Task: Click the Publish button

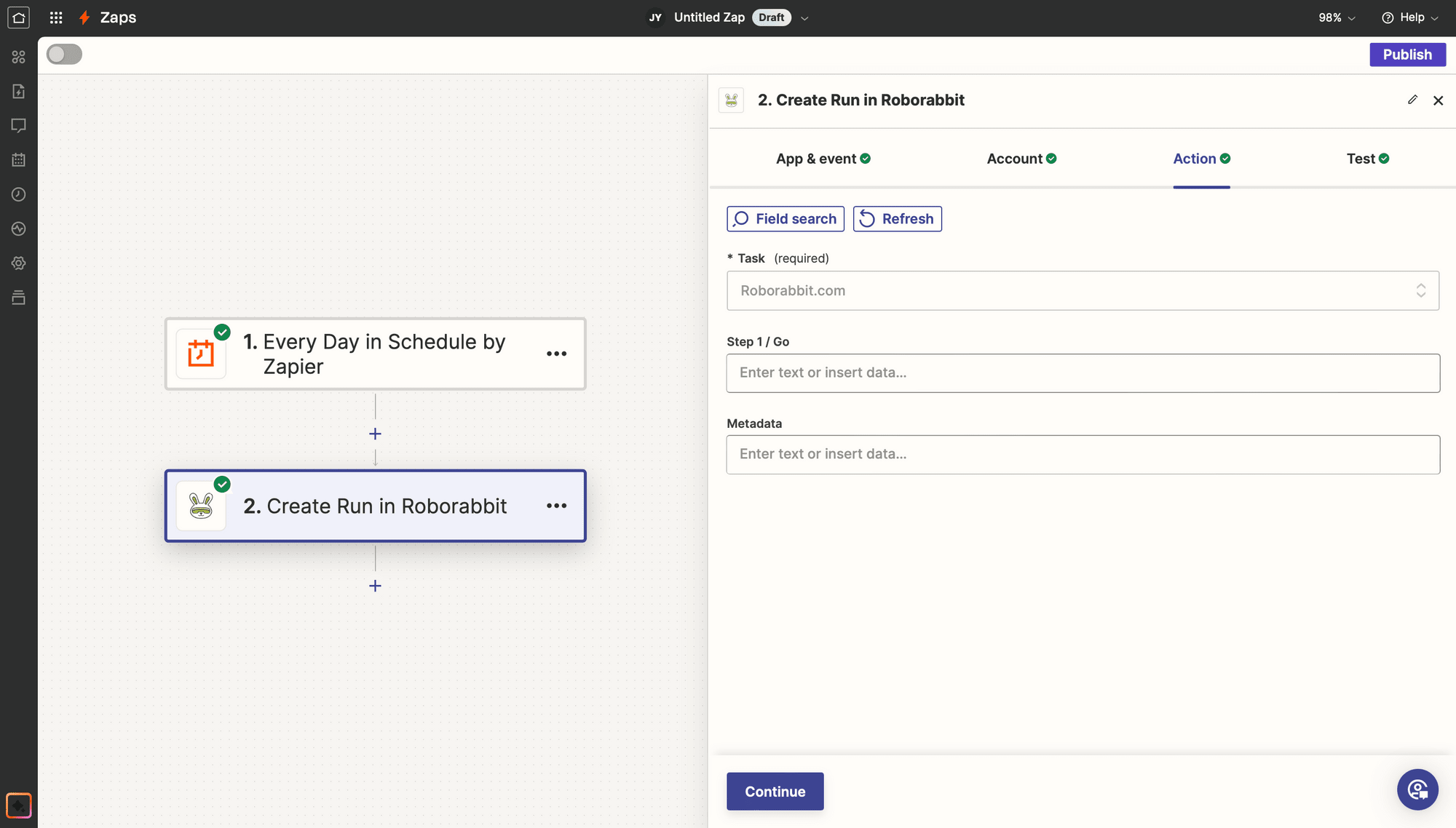Action: pos(1407,54)
